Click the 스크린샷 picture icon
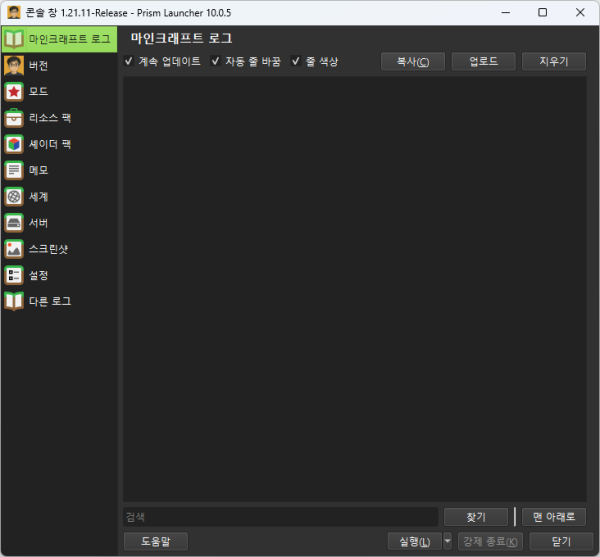Screen dimensions: 600x557 (x=14, y=249)
